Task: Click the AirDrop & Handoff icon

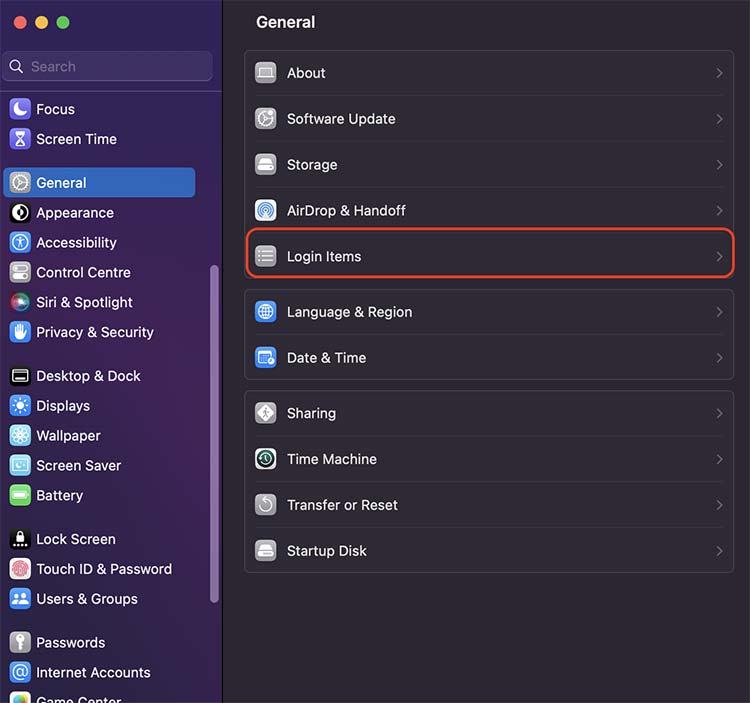Action: point(265,210)
